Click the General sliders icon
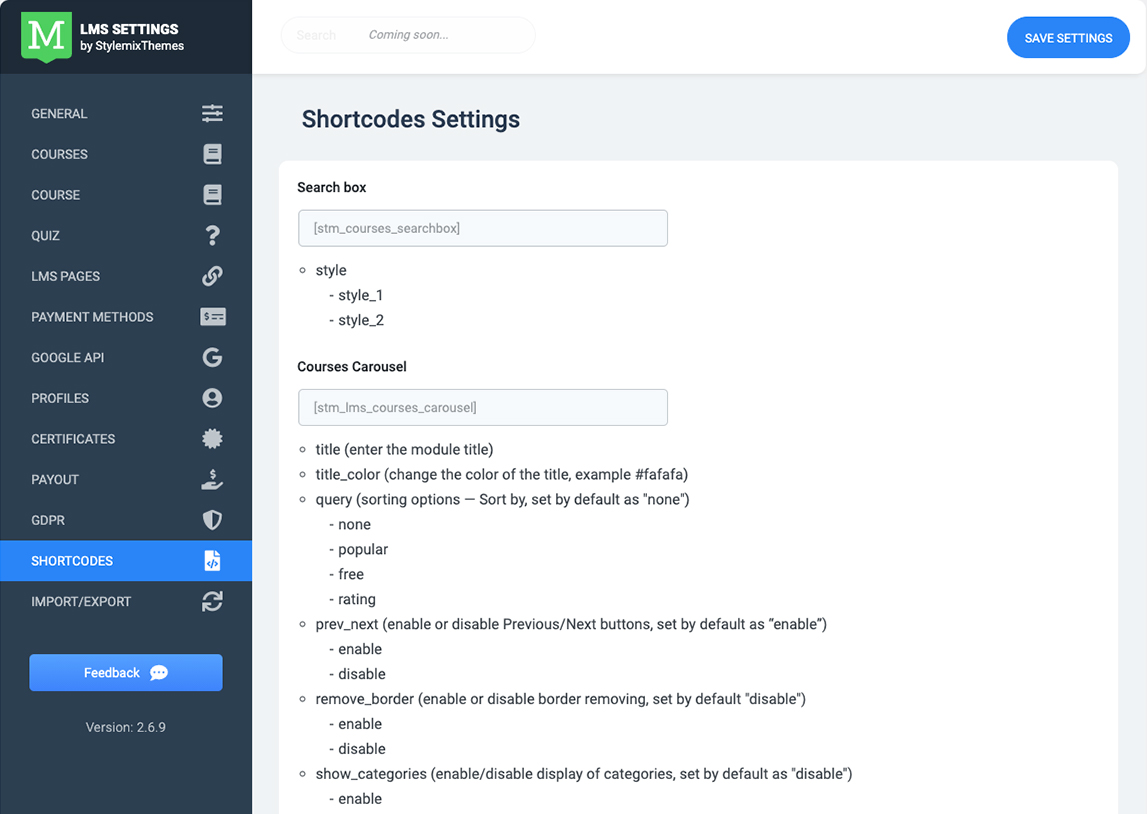1147x814 pixels. tap(212, 114)
